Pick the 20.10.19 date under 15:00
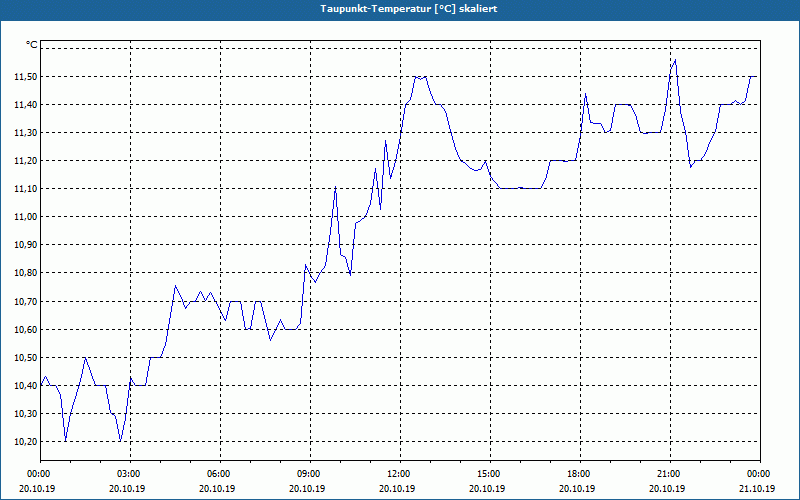This screenshot has height=500, width=800. point(487,488)
